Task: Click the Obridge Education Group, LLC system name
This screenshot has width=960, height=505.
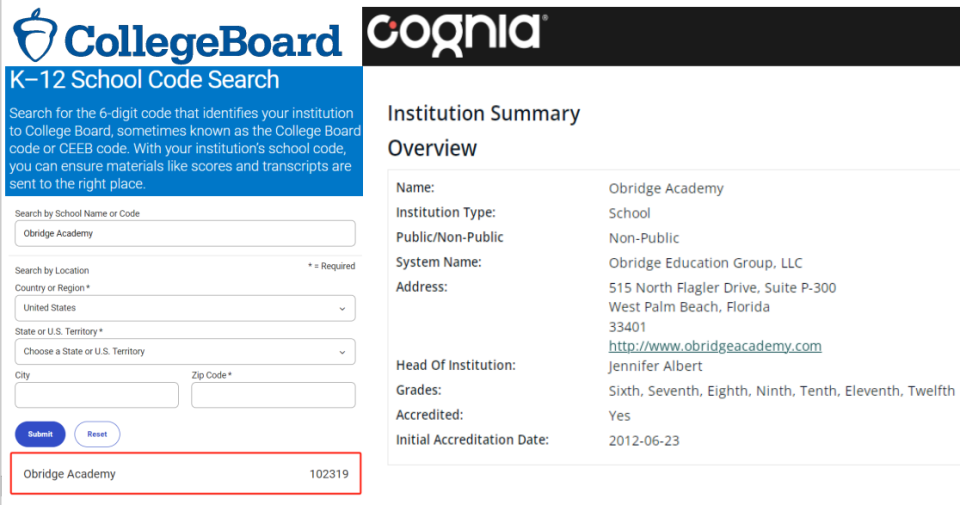Action: [x=705, y=263]
